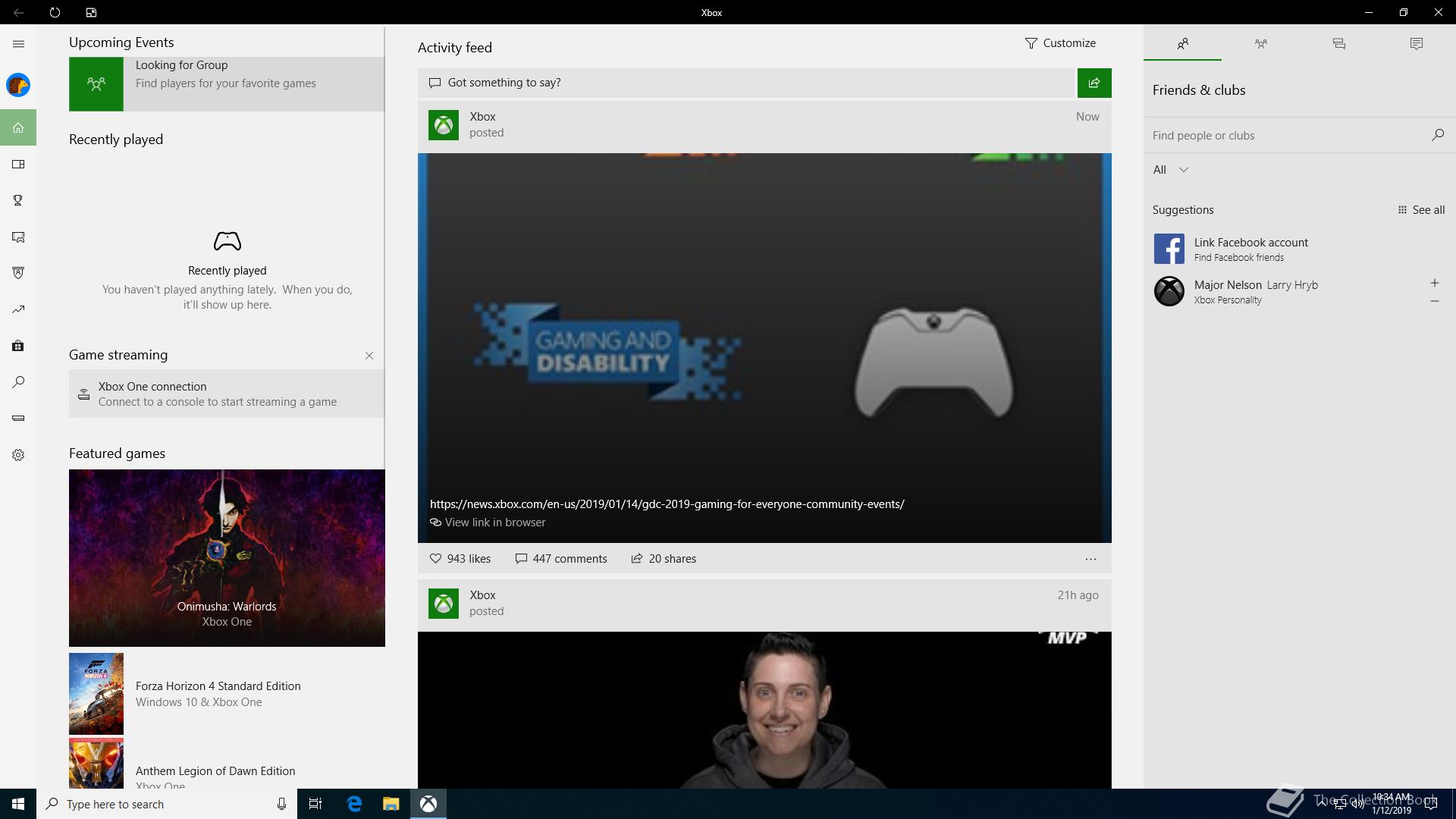Open the user profile avatar

pos(18,85)
